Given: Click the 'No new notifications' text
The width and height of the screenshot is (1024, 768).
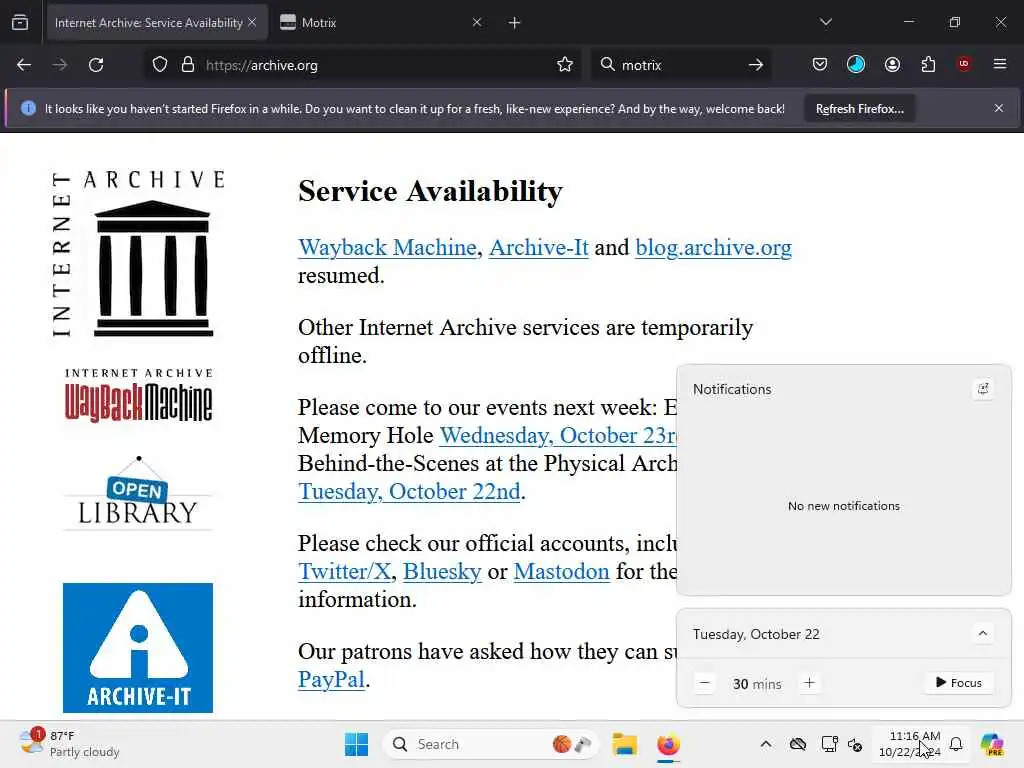Looking at the screenshot, I should [x=844, y=506].
